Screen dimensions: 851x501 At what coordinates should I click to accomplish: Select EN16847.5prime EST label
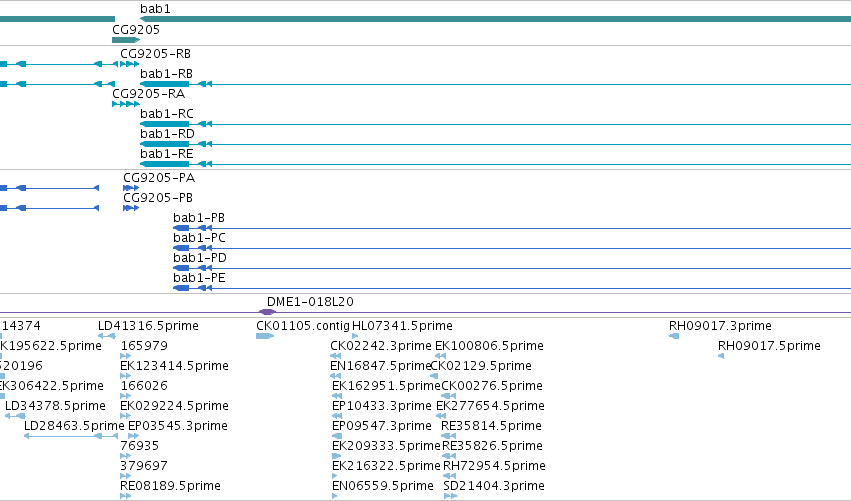pyautogui.click(x=380, y=366)
